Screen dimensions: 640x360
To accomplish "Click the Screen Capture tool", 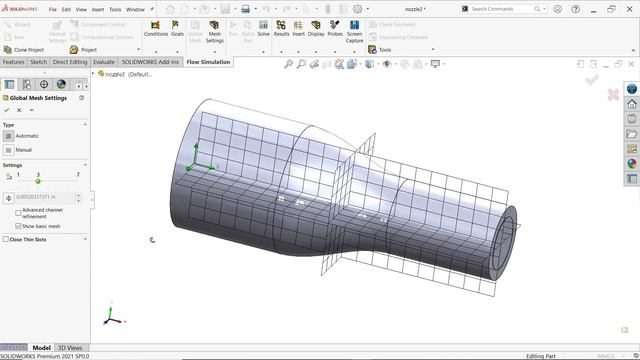I will click(354, 32).
